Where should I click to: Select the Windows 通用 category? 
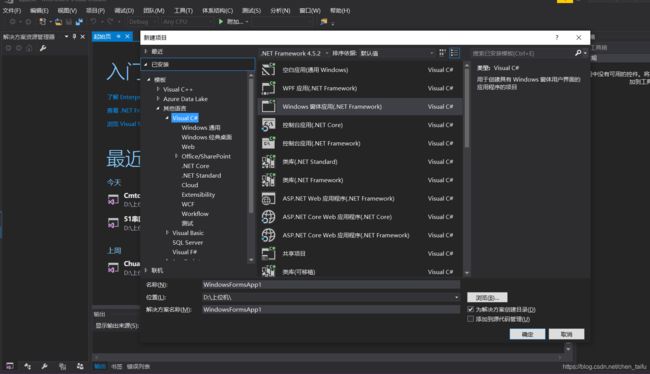tap(201, 128)
